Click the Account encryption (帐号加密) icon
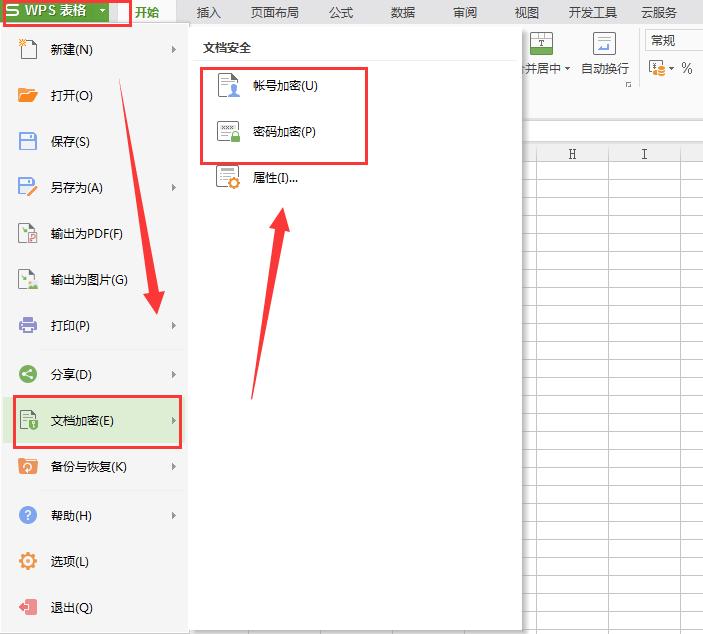 point(229,85)
